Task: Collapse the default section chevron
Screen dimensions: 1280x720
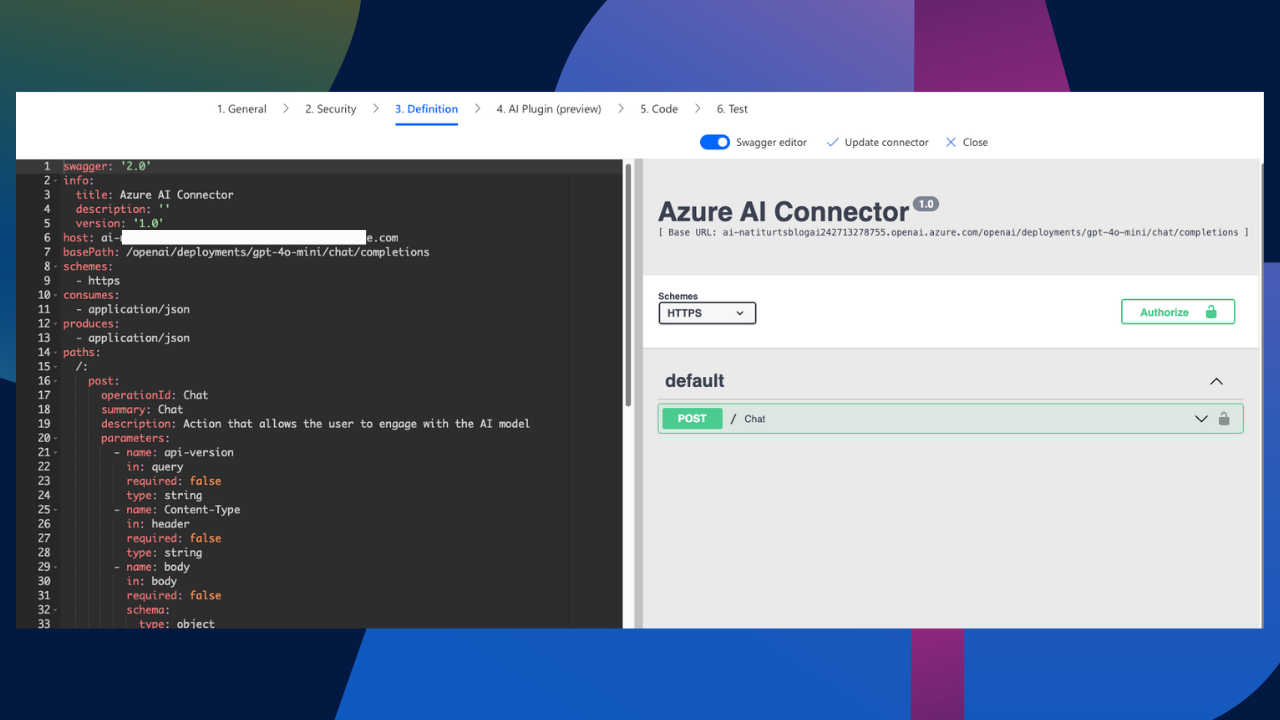Action: (x=1216, y=381)
